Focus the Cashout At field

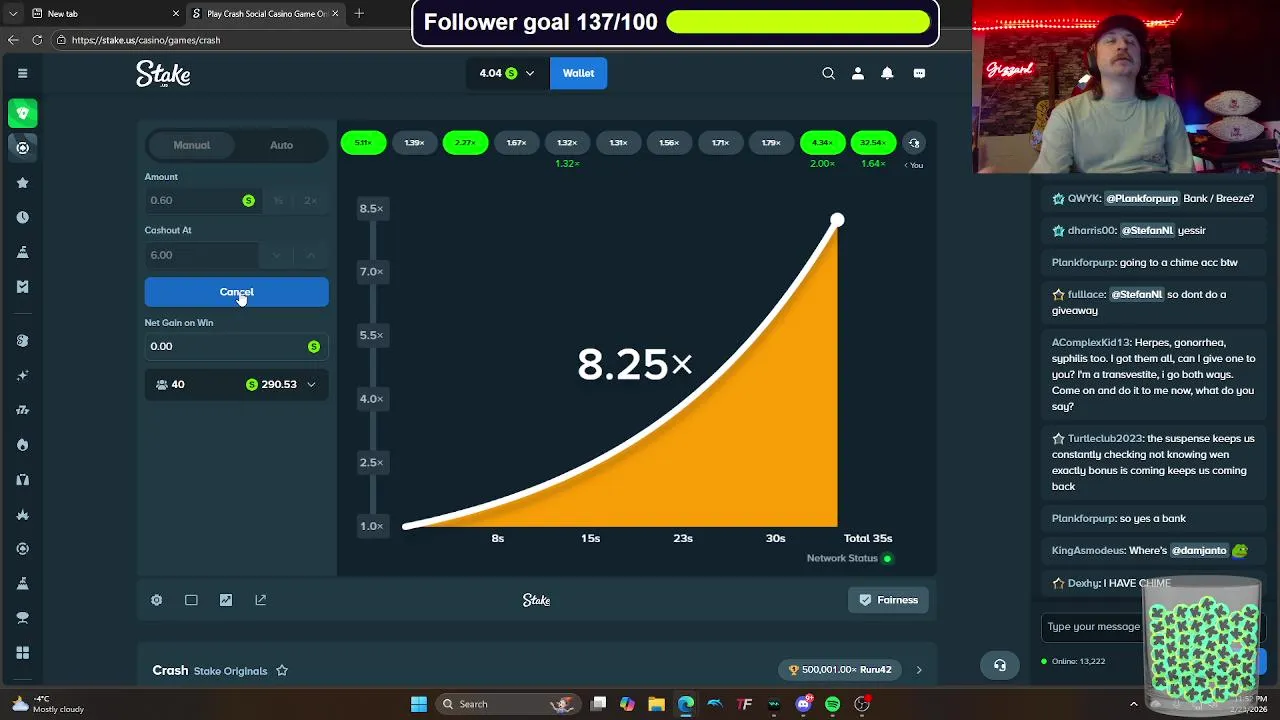202,255
